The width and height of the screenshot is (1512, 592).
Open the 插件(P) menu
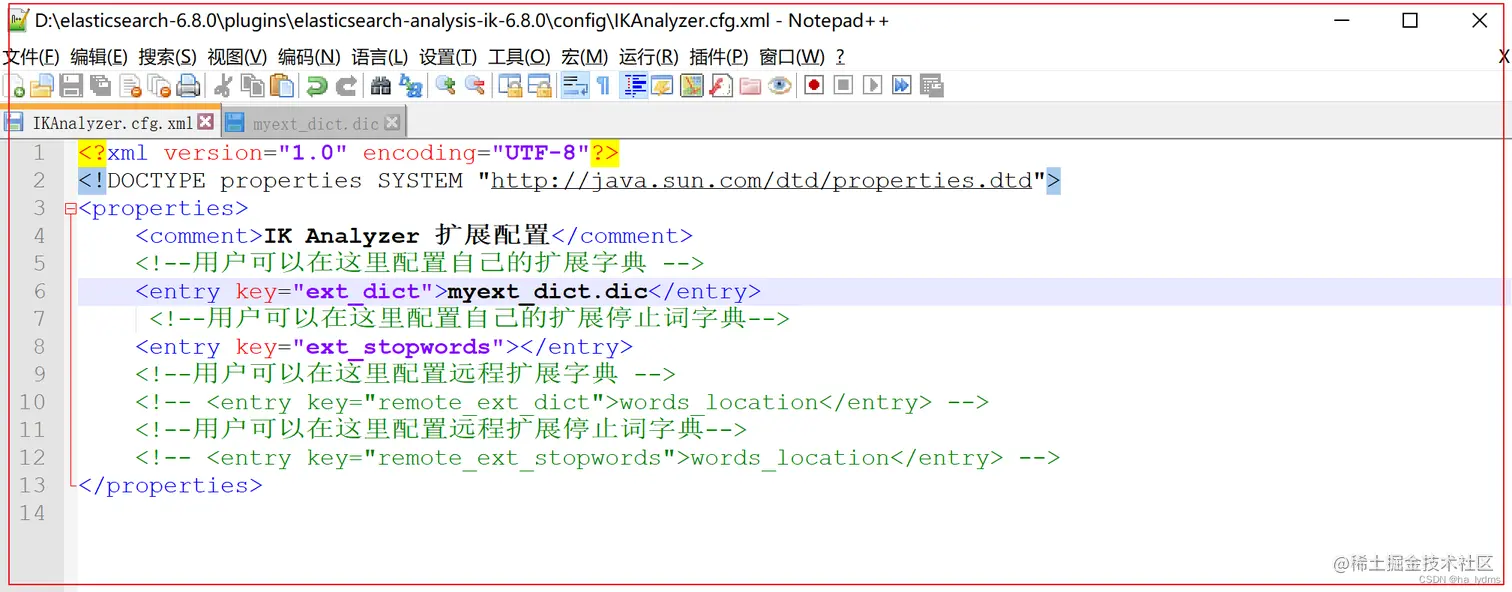(719, 57)
